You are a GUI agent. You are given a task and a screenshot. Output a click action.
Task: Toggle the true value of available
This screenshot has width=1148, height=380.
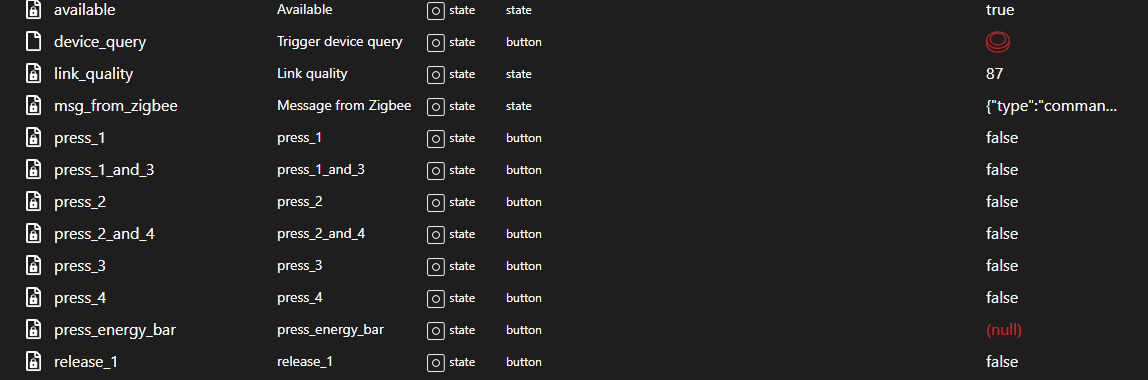(x=999, y=10)
